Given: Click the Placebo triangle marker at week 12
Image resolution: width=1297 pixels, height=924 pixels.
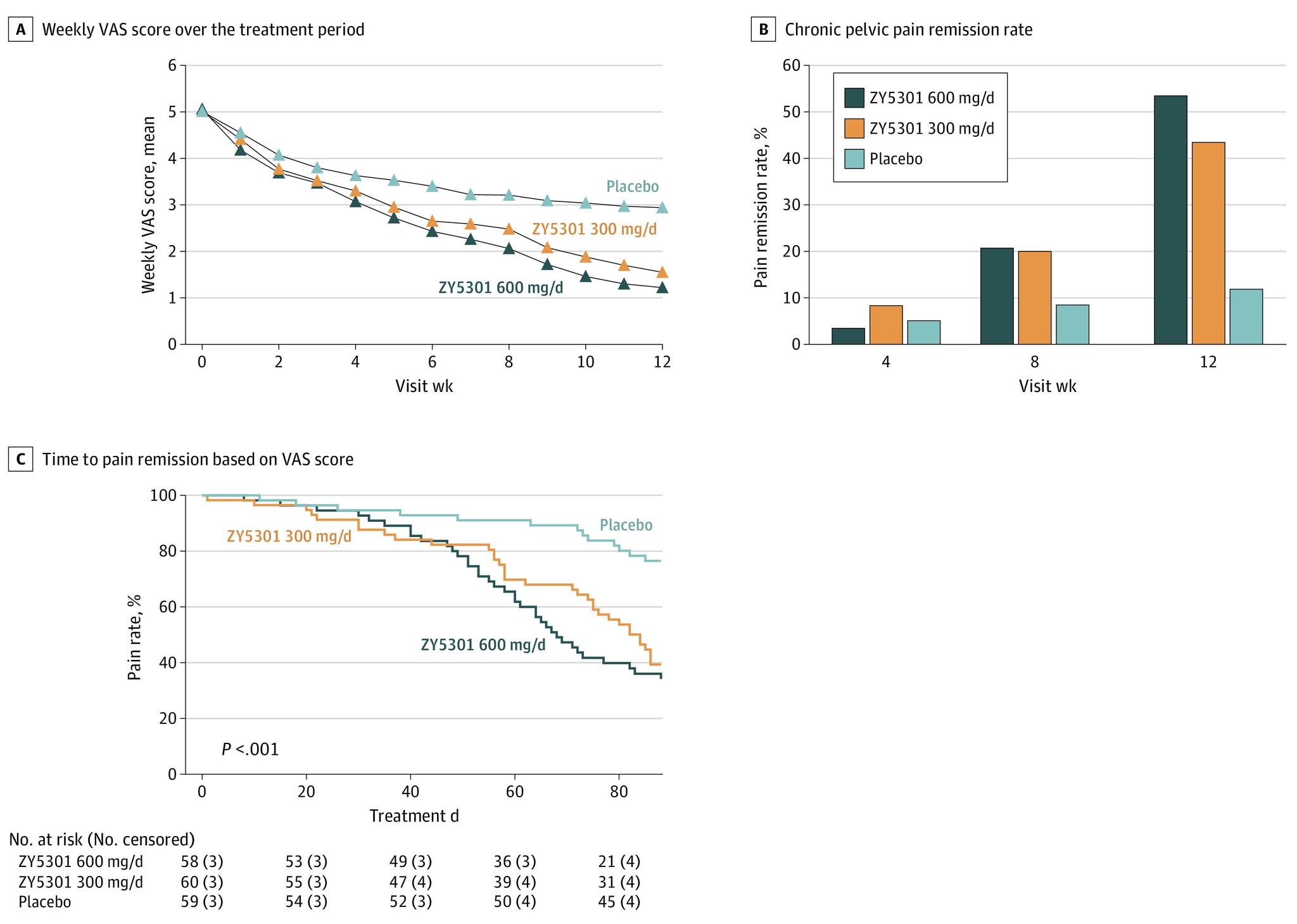Looking at the screenshot, I should [x=662, y=208].
